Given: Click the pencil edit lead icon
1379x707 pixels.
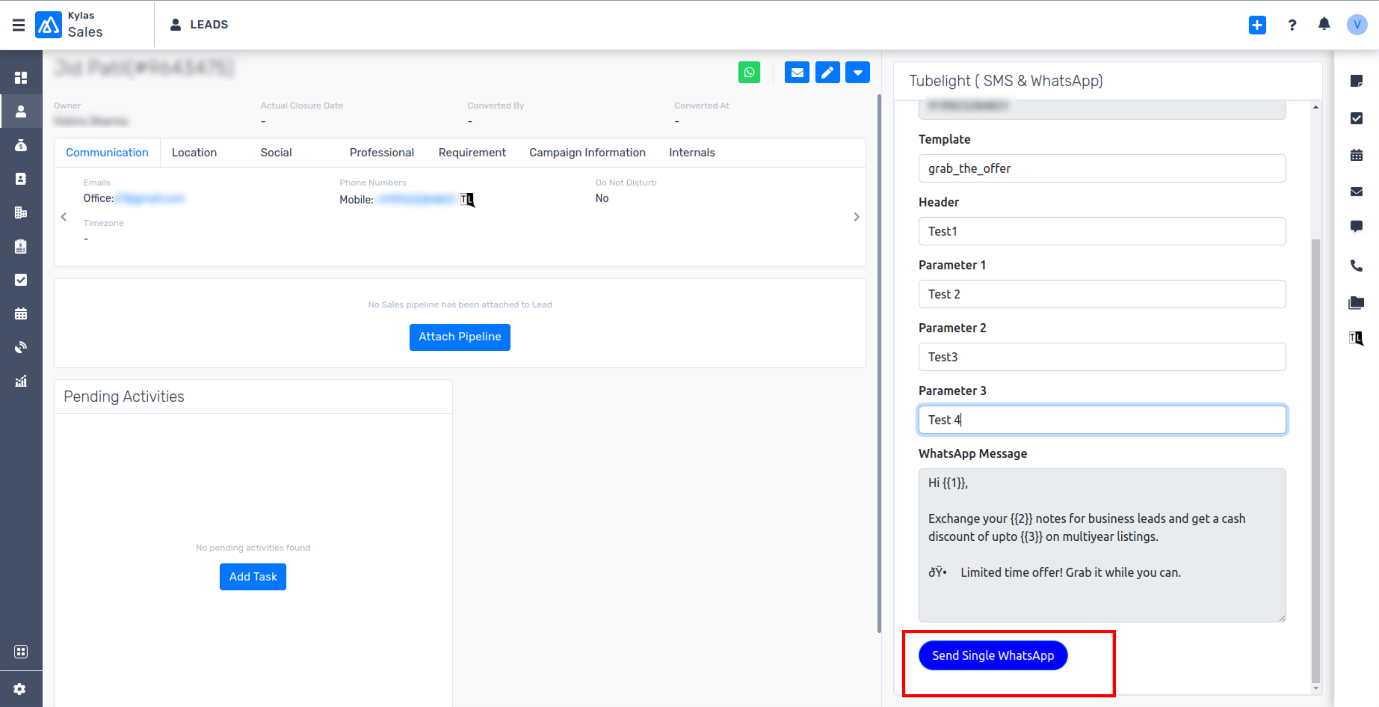Looking at the screenshot, I should click(x=827, y=72).
